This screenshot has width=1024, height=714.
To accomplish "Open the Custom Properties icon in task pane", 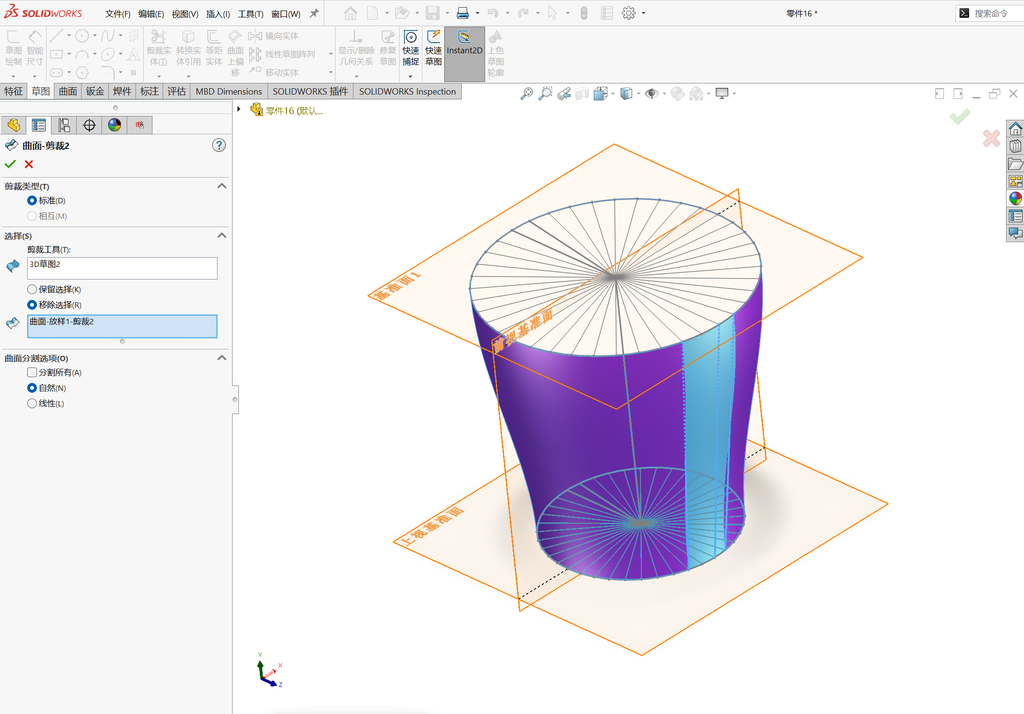I will (1015, 216).
